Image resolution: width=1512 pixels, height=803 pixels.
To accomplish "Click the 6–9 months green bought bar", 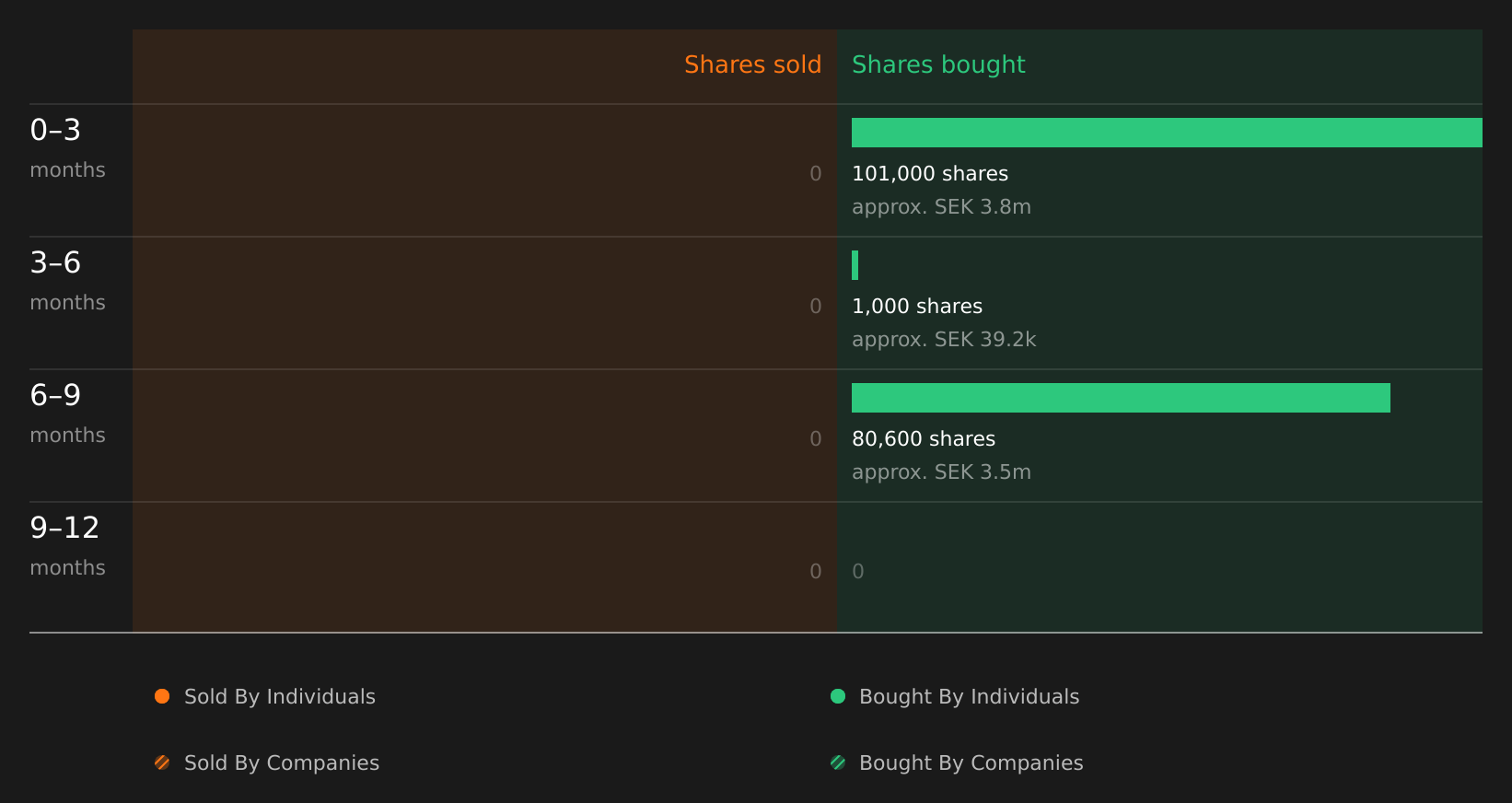I will (x=1121, y=398).
